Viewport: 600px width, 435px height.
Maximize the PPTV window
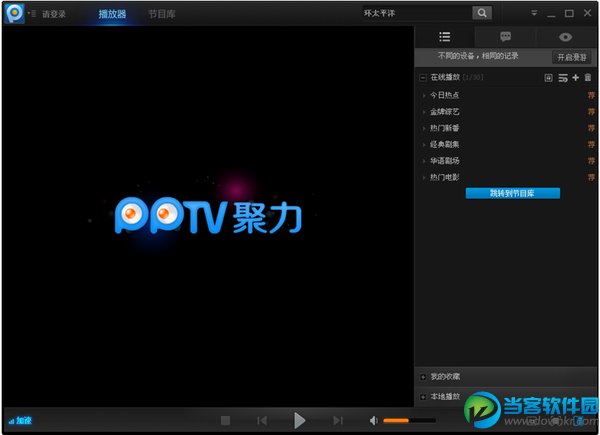click(x=569, y=13)
